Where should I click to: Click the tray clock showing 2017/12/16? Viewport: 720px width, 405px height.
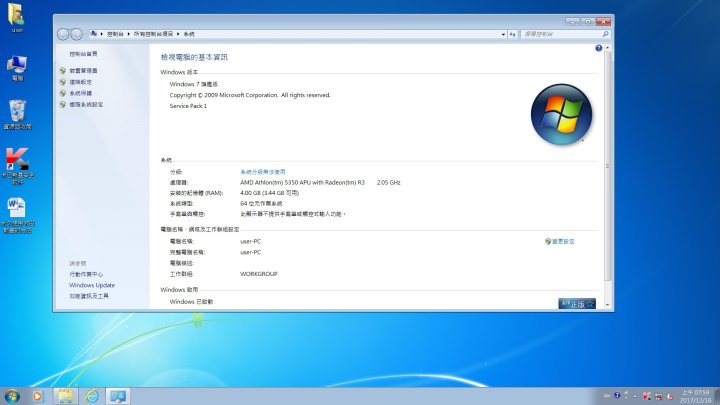click(x=695, y=396)
